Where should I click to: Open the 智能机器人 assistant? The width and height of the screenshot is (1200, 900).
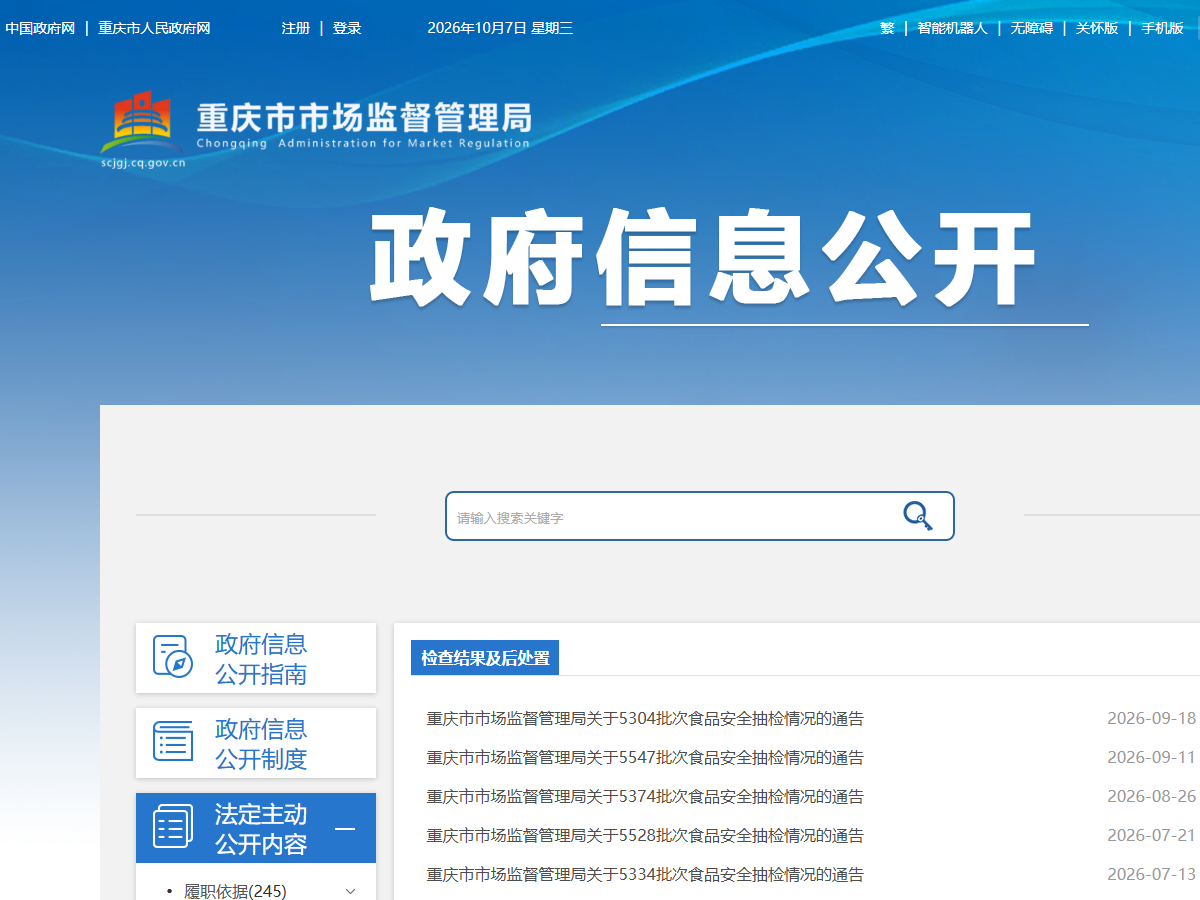[x=952, y=28]
